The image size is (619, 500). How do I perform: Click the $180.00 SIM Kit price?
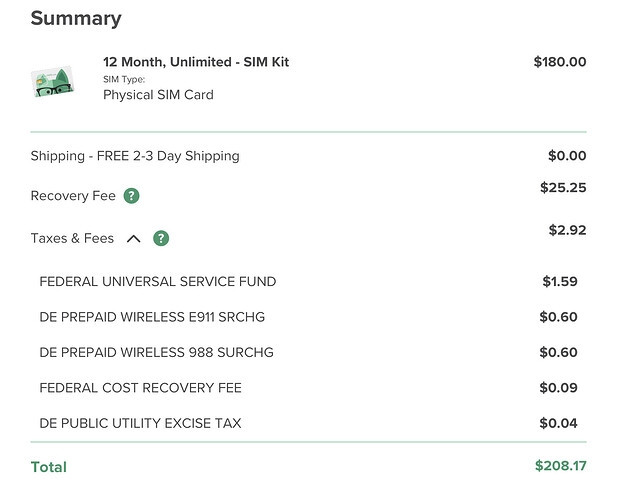pos(559,62)
